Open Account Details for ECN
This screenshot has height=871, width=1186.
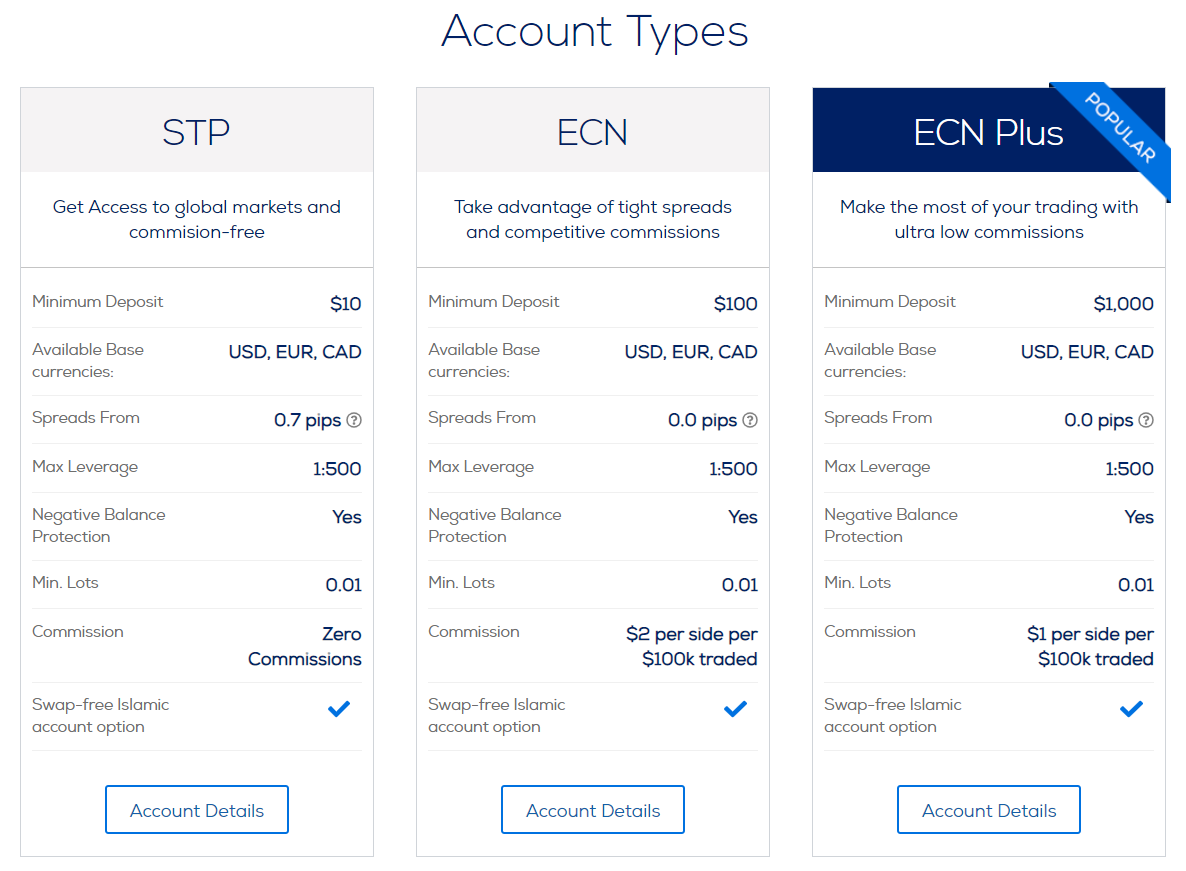(x=593, y=810)
